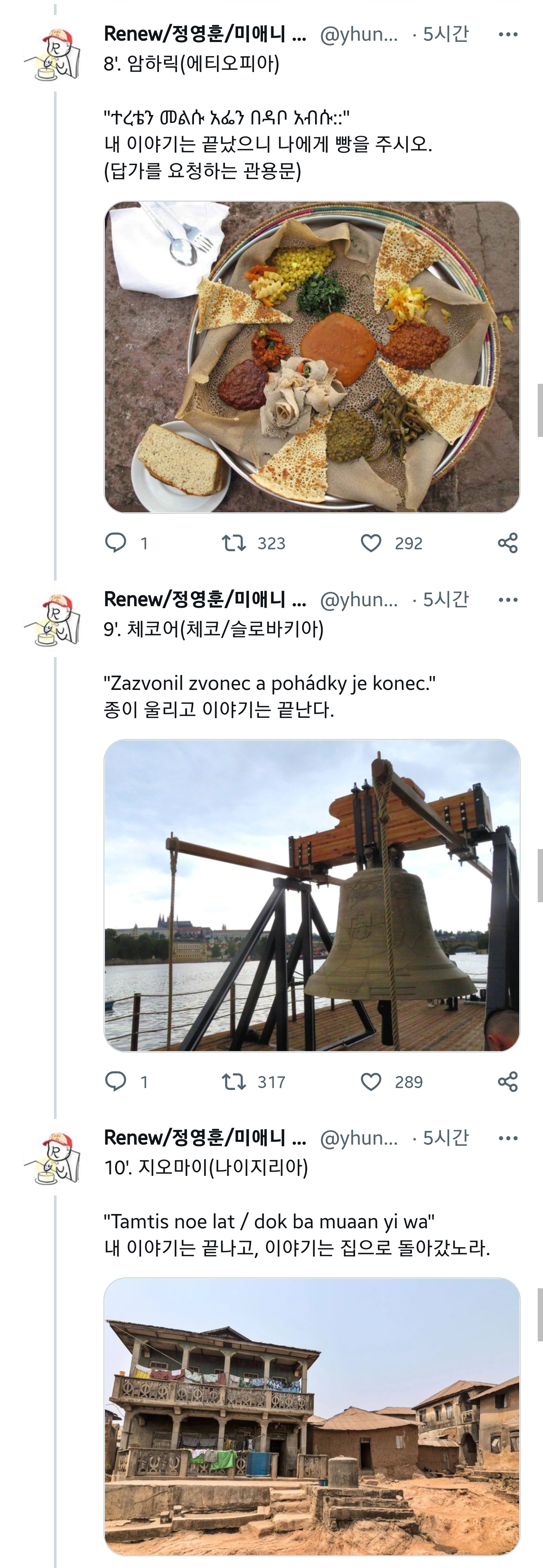Open author name on the Nigeria tweet
Screen dimensions: 543x1568
(x=205, y=1137)
